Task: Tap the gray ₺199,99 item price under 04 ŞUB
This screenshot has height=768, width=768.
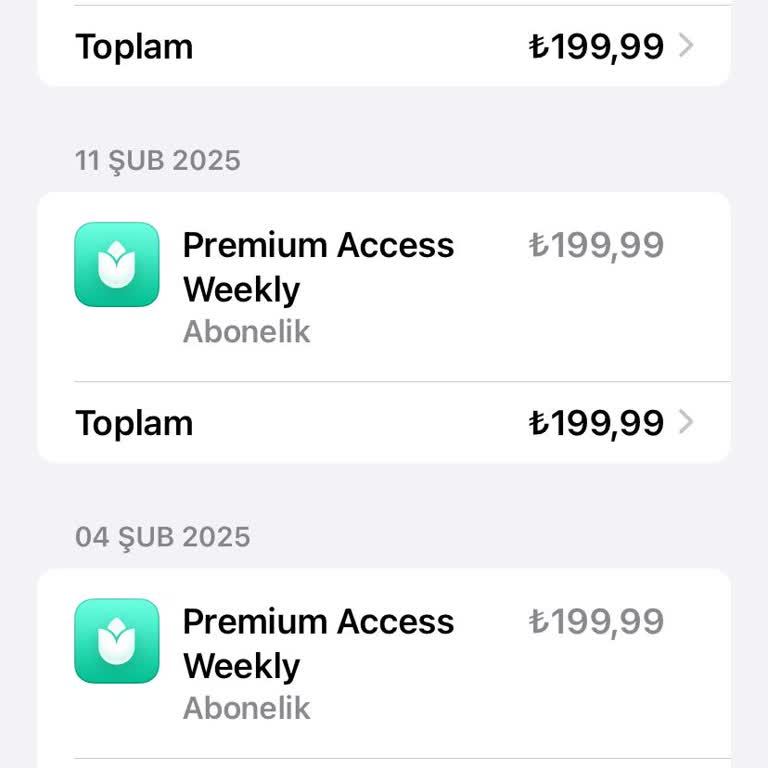Action: (x=596, y=622)
